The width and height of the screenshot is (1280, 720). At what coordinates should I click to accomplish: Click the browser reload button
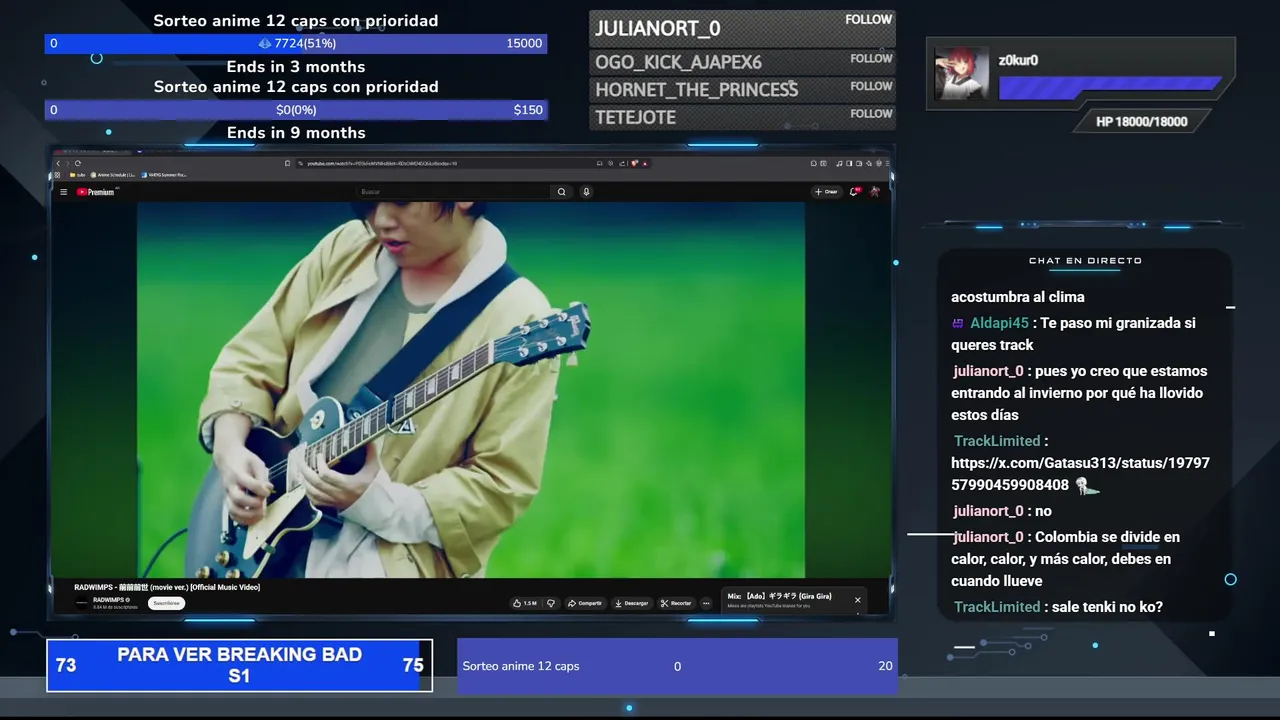pyautogui.click(x=78, y=163)
